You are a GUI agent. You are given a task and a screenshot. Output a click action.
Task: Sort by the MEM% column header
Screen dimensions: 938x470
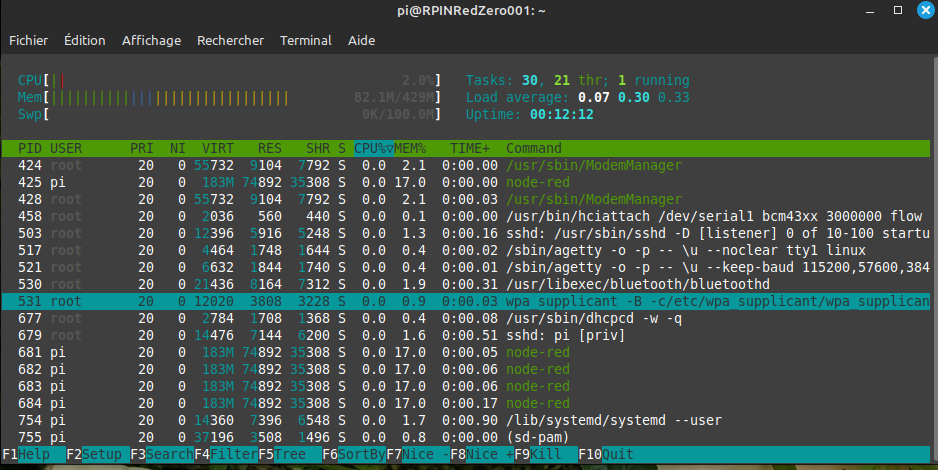408,148
